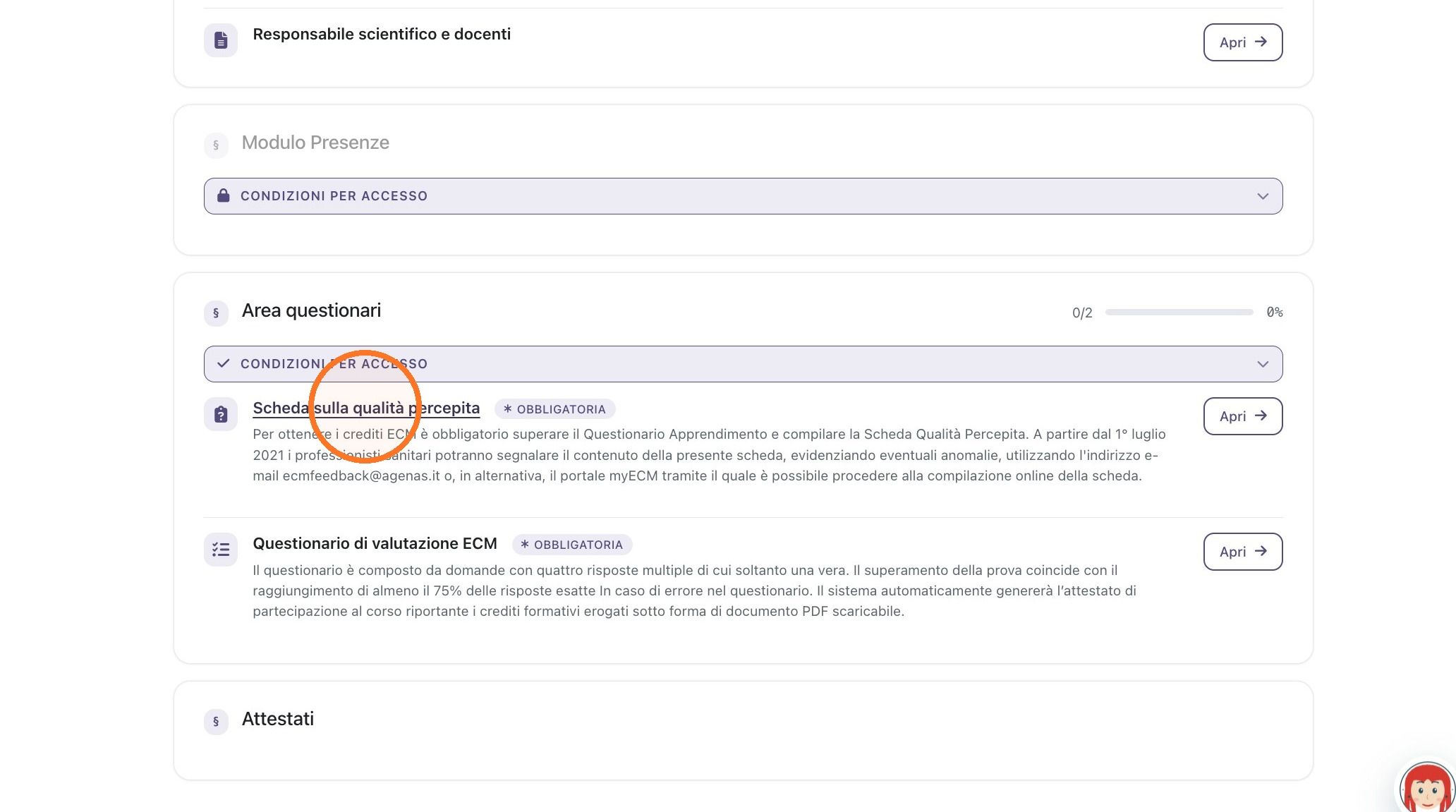Click the Modulo Presenze section heading
Image resolution: width=1456 pixels, height=812 pixels.
(315, 143)
